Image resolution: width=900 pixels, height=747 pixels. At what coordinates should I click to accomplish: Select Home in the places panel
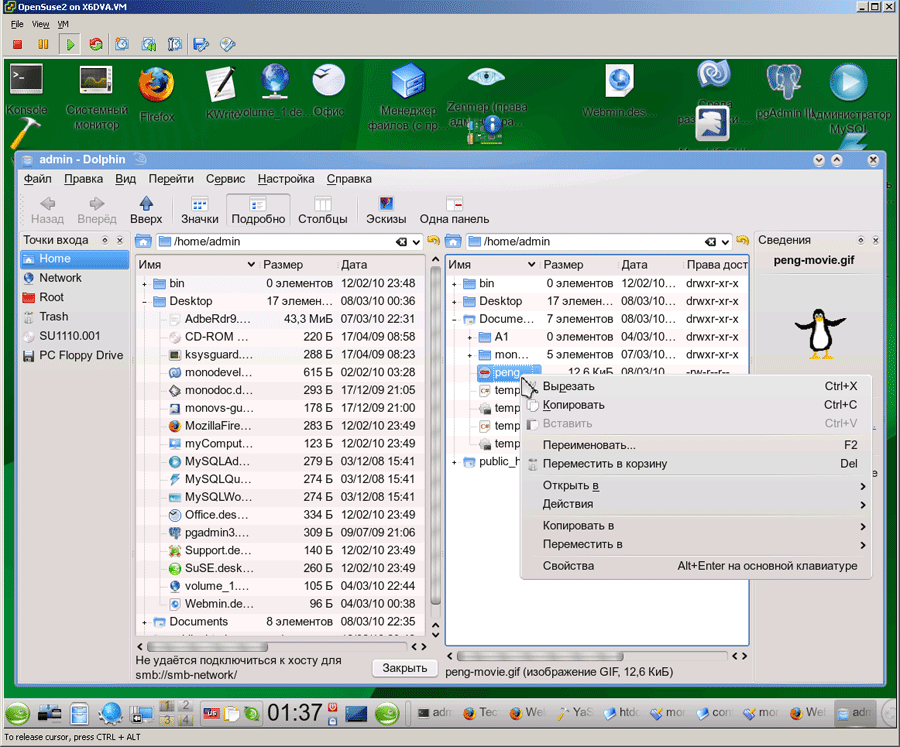75,259
